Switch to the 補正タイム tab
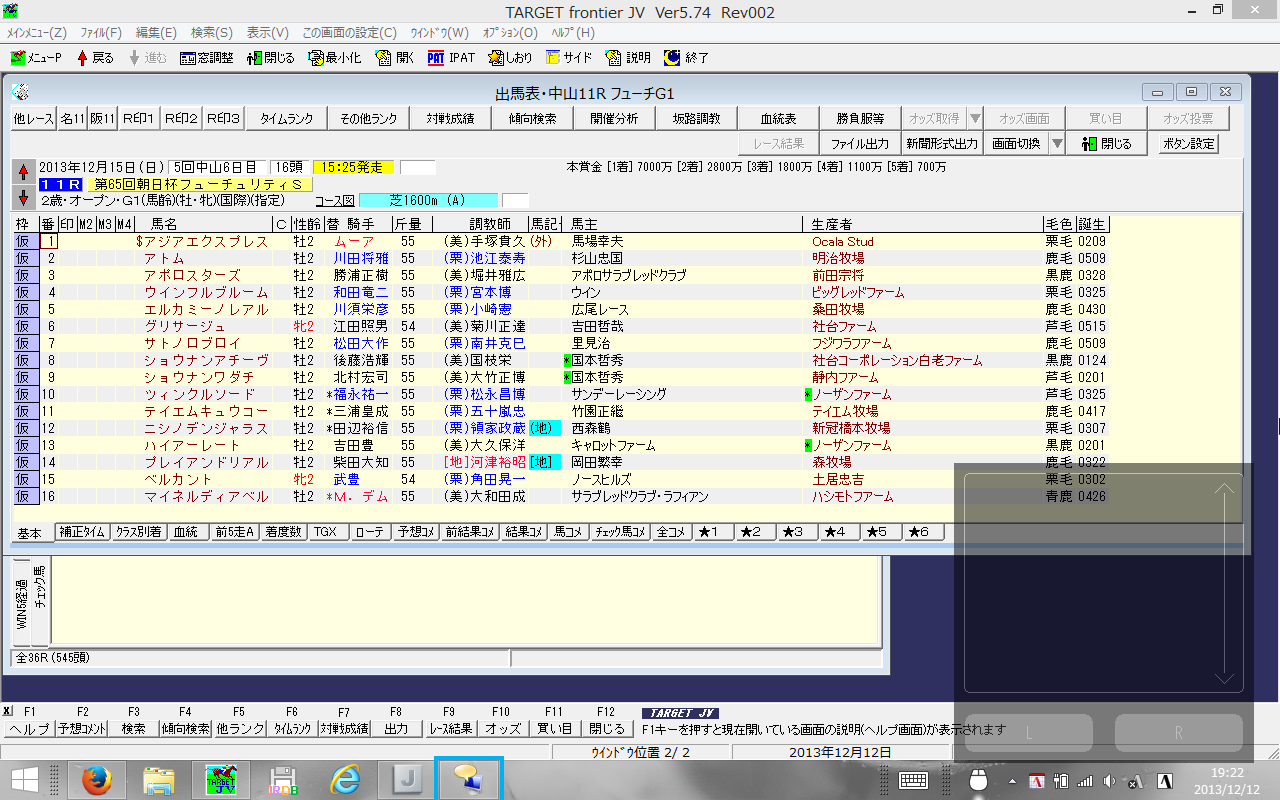The width and height of the screenshot is (1280, 800). [x=83, y=532]
